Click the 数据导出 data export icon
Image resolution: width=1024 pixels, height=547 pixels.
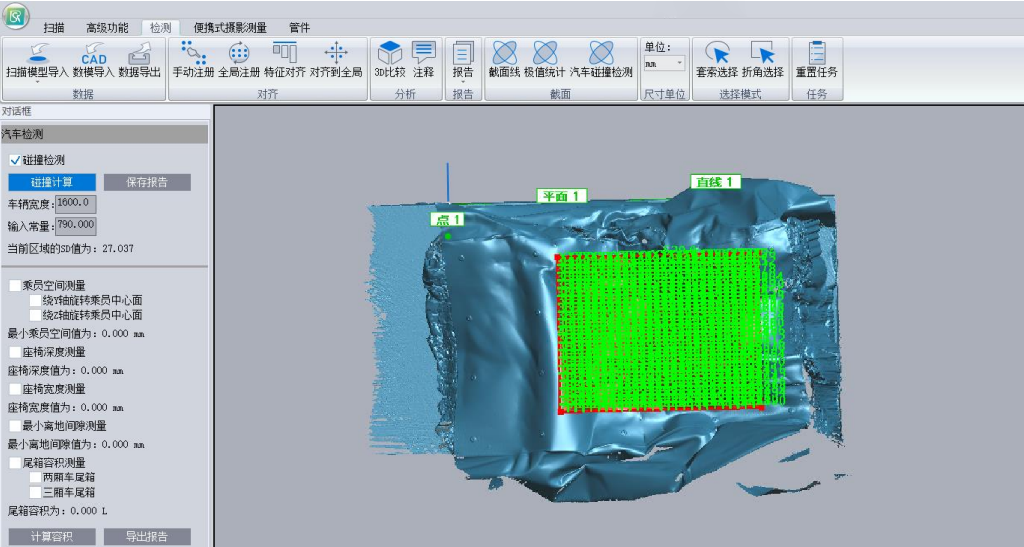[x=139, y=54]
